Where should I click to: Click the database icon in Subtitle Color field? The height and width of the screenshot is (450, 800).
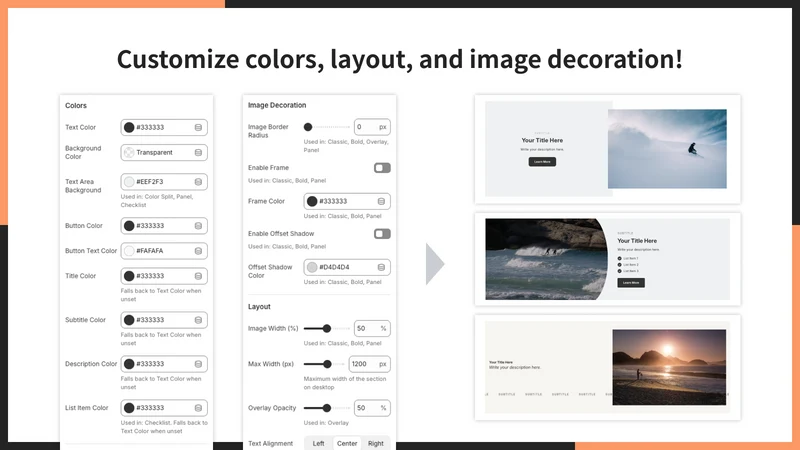click(198, 320)
